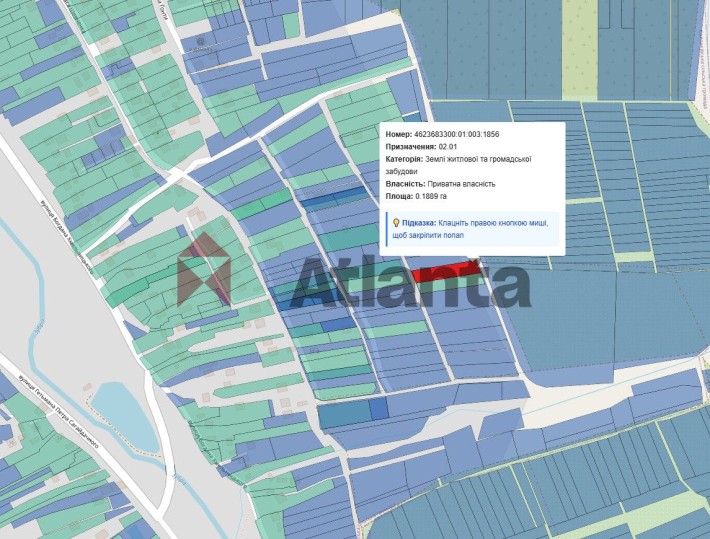Click street label 'вулиця Гетьмана Петра Сагайдачного'
This screenshot has height=539, width=710.
58,410
